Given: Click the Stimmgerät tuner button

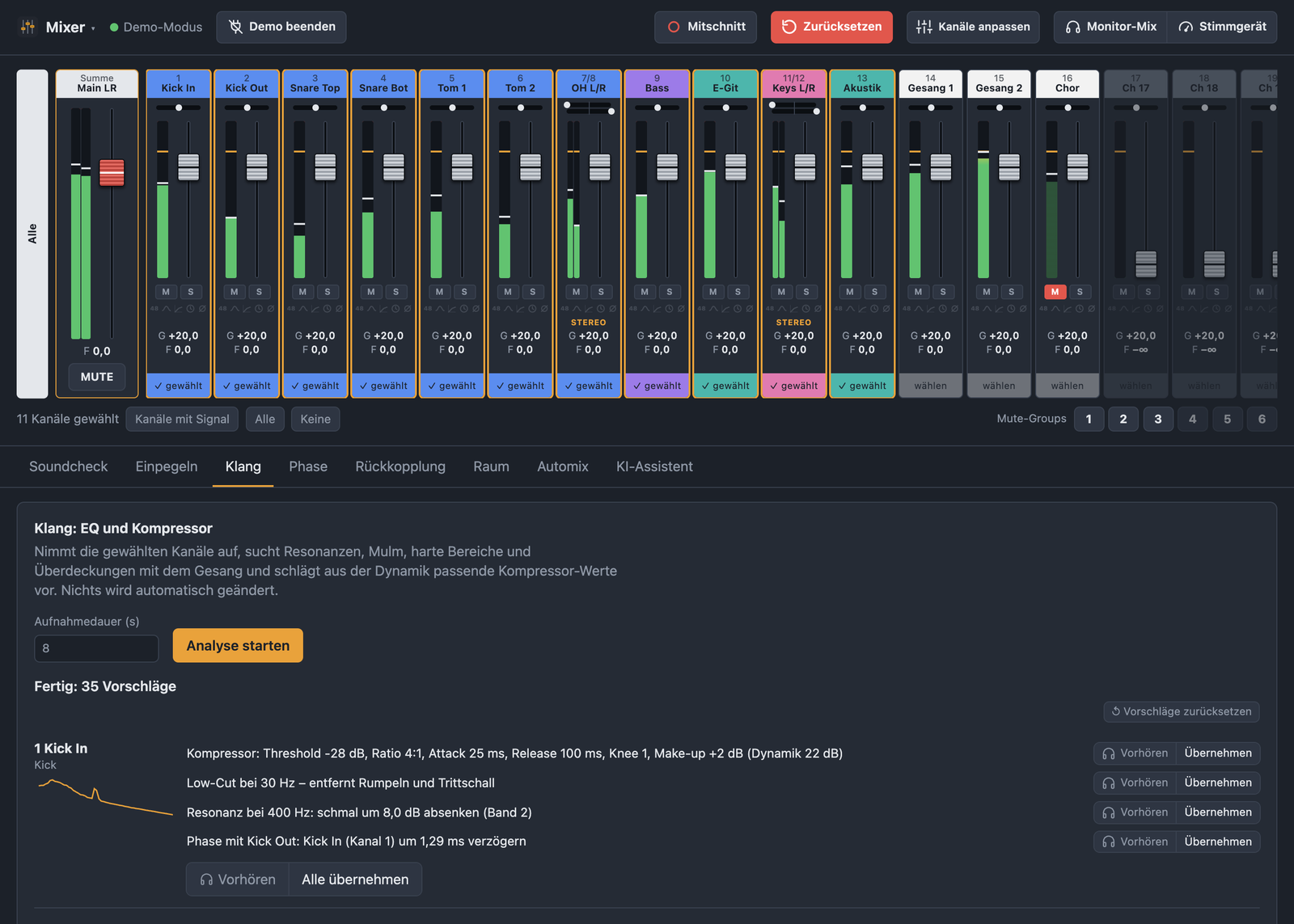Looking at the screenshot, I should (x=1222, y=27).
